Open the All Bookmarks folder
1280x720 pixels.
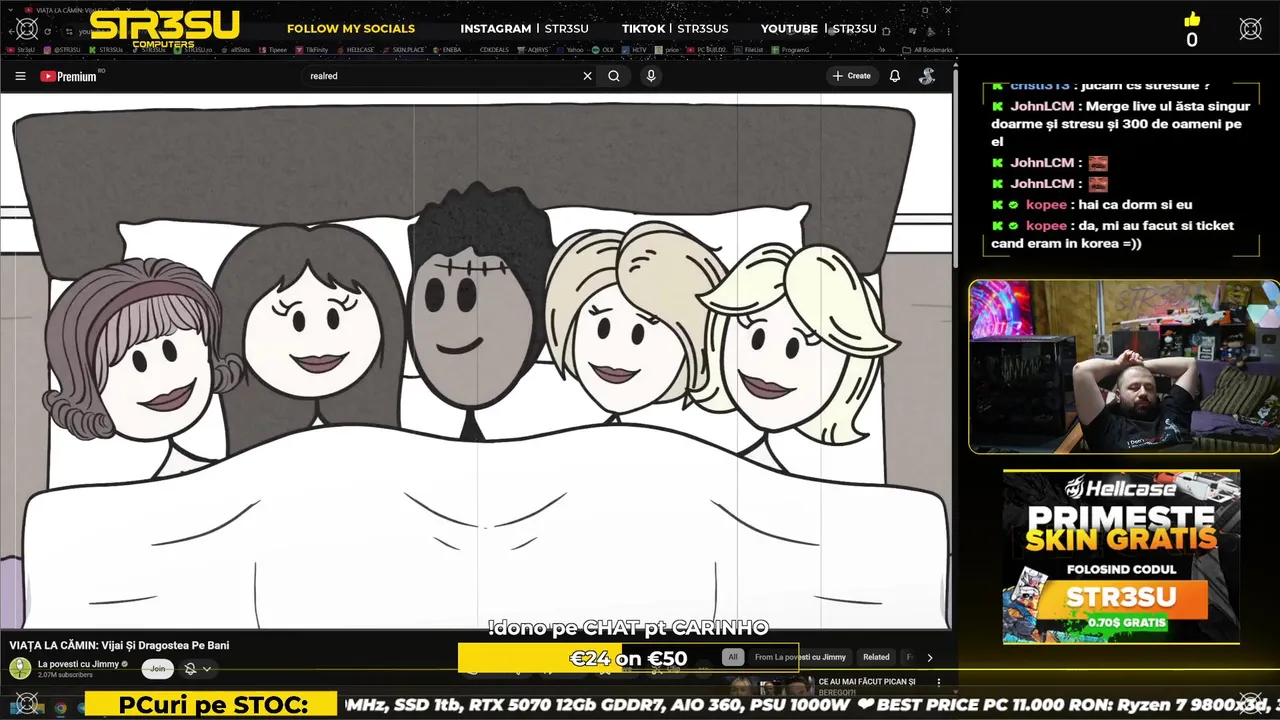[927, 49]
